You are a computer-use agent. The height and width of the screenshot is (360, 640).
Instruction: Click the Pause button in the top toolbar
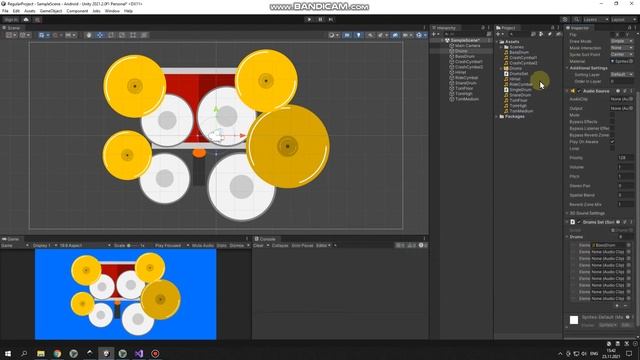320,20
